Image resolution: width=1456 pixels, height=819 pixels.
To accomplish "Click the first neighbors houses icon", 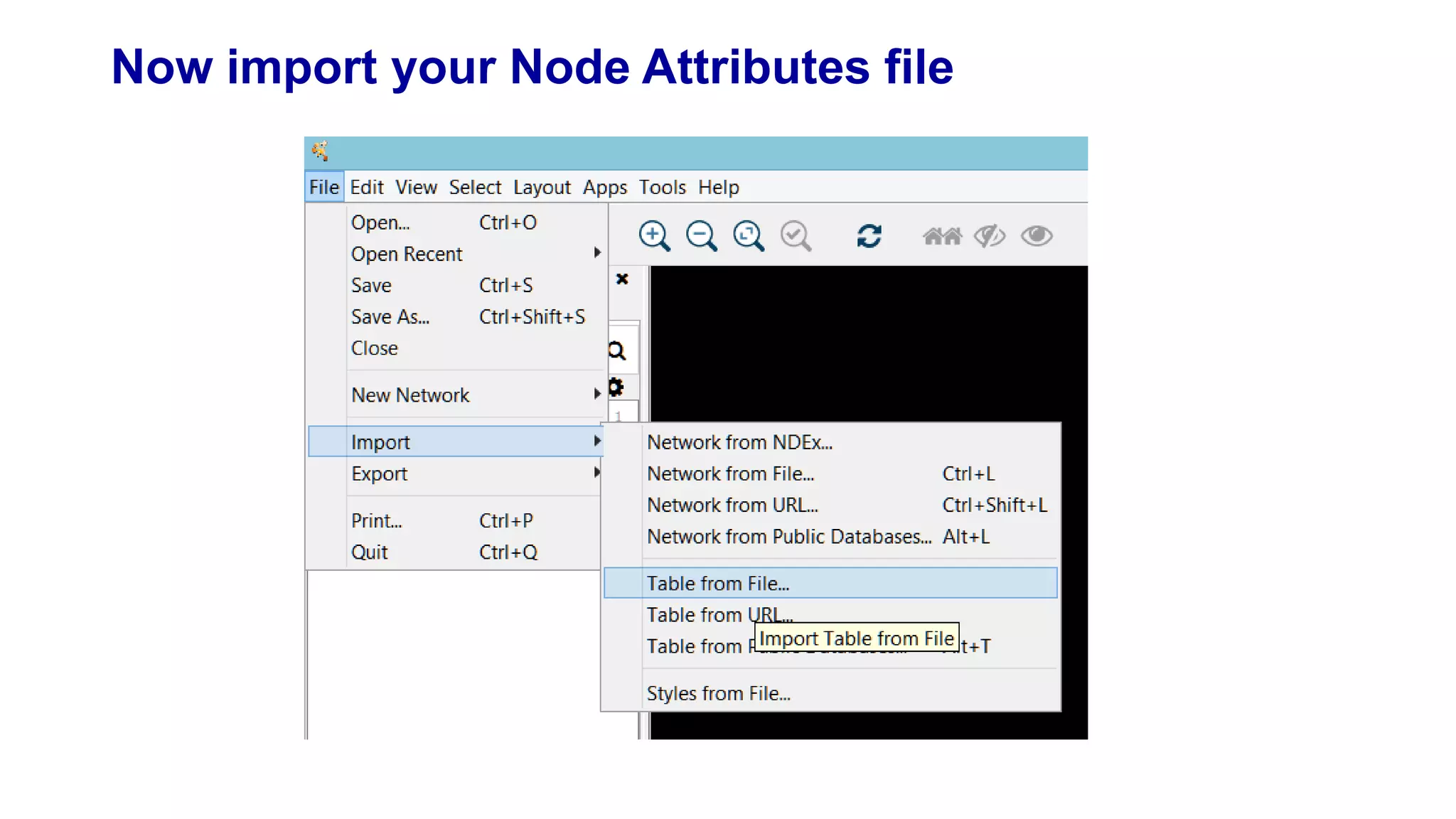I will (942, 235).
